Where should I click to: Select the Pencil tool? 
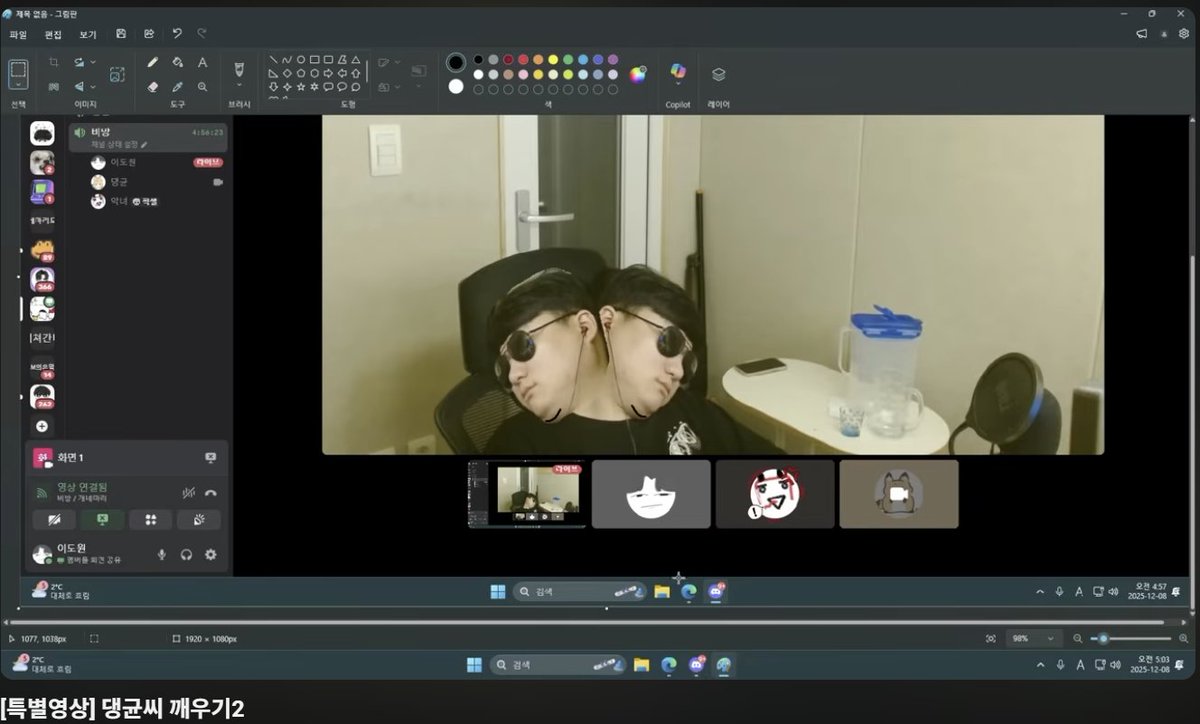coord(153,62)
